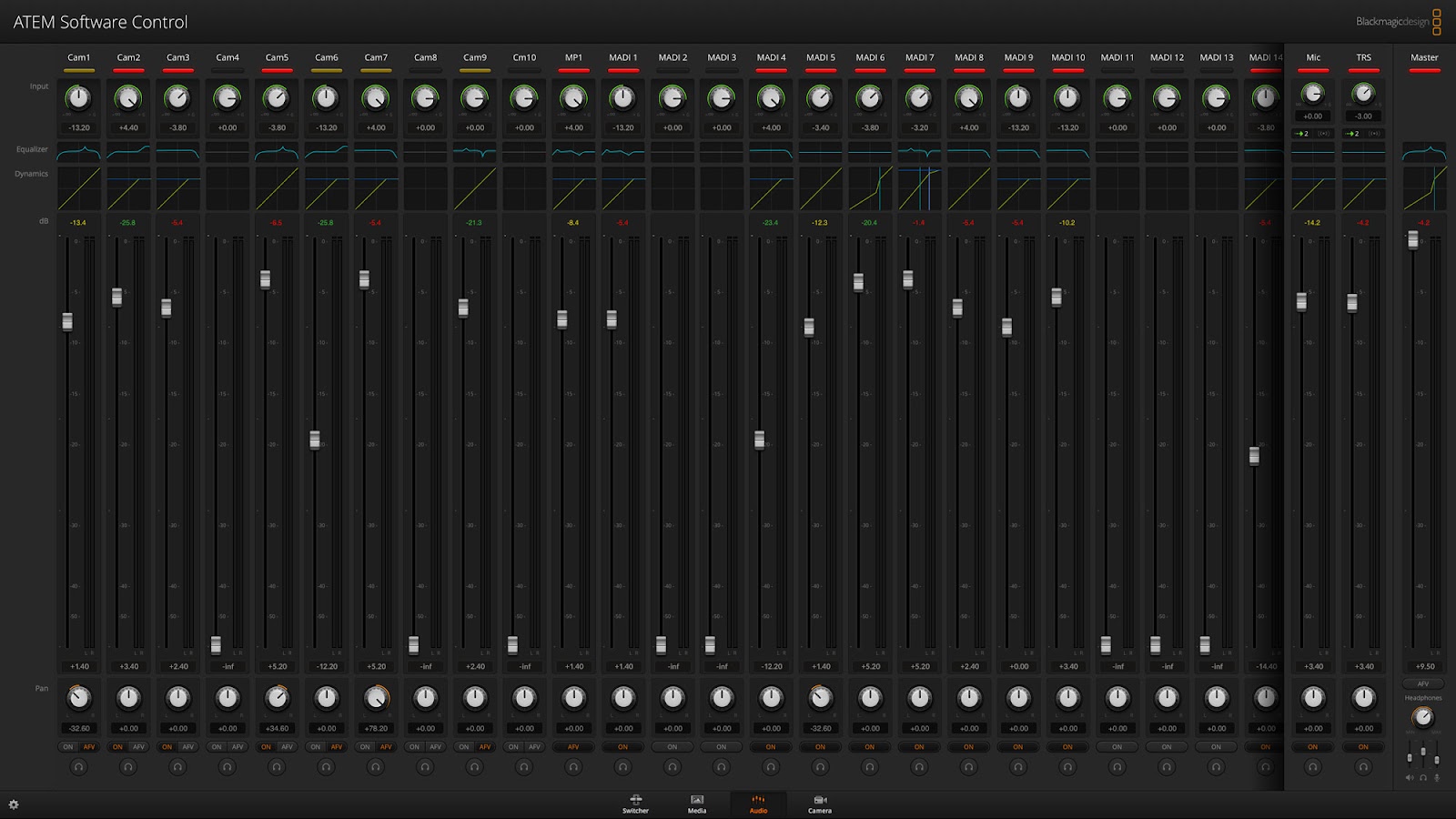The width and height of the screenshot is (1456, 819).
Task: Open settings with the gear icon
Action: [13, 804]
